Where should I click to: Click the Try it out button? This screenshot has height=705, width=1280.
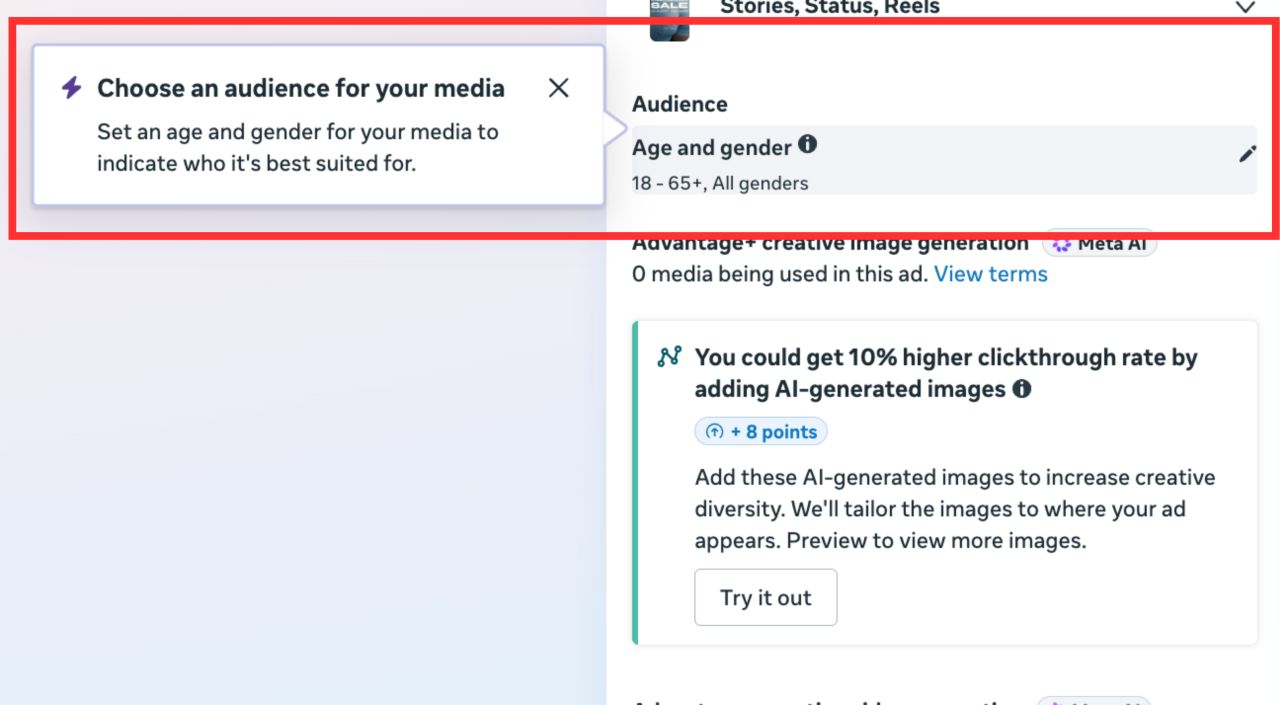766,598
